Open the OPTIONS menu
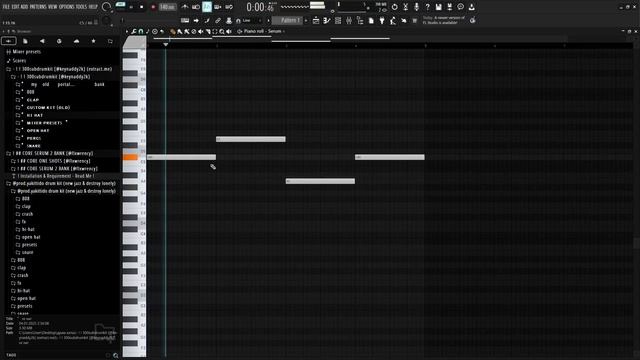Viewport: 640px width, 360px height. 67,7
